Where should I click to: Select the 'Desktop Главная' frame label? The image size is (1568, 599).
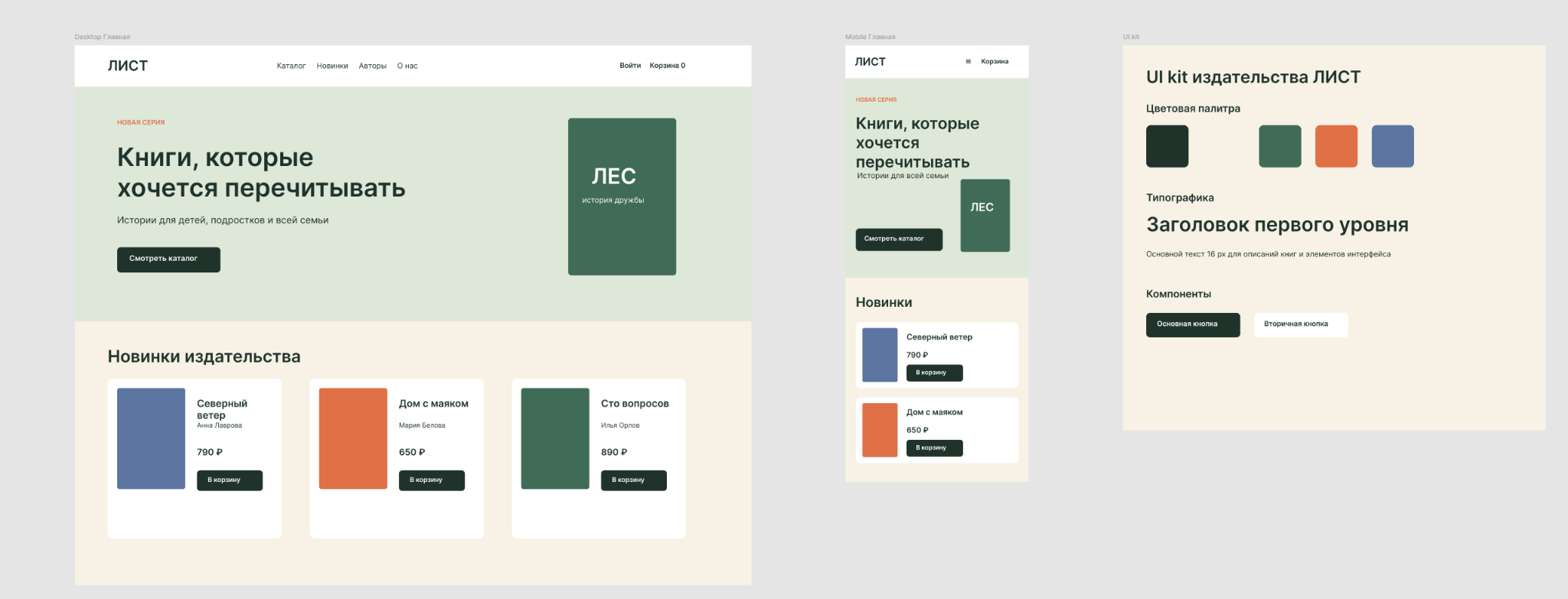(x=103, y=37)
